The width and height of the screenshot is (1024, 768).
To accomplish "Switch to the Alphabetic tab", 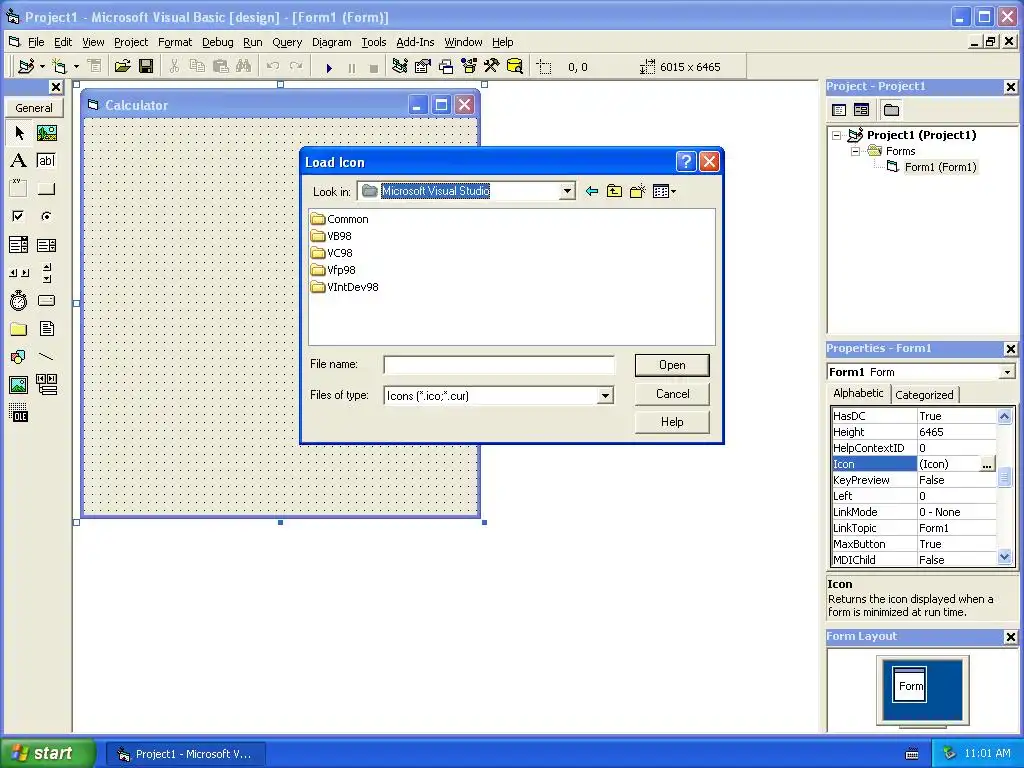I will point(858,393).
